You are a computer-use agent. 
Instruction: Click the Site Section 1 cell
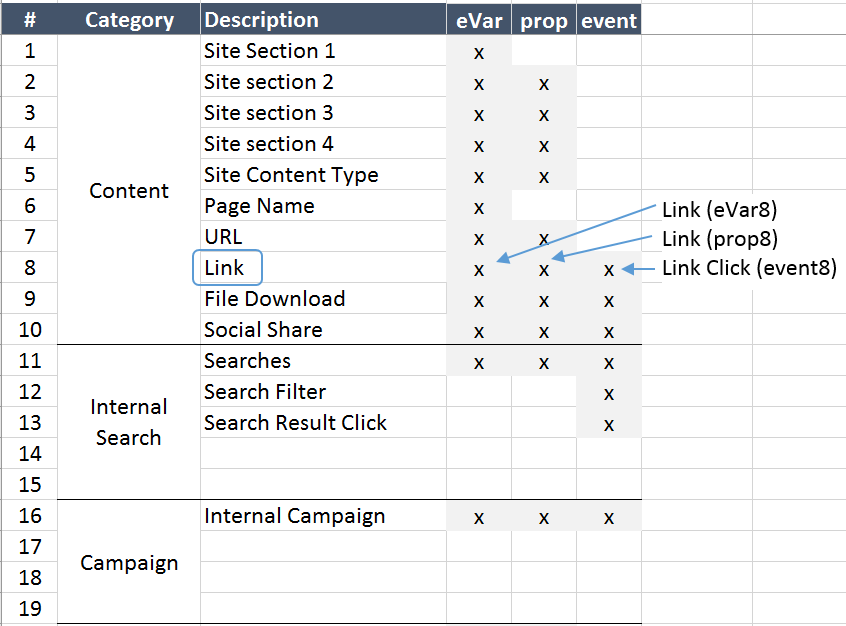click(x=323, y=51)
